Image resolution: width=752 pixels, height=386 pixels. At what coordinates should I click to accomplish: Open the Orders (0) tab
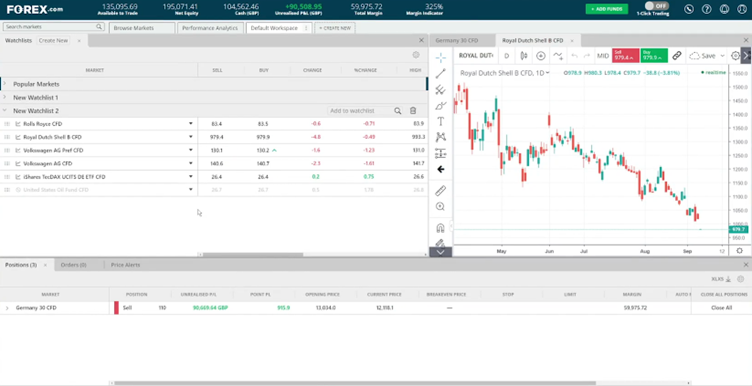73,265
